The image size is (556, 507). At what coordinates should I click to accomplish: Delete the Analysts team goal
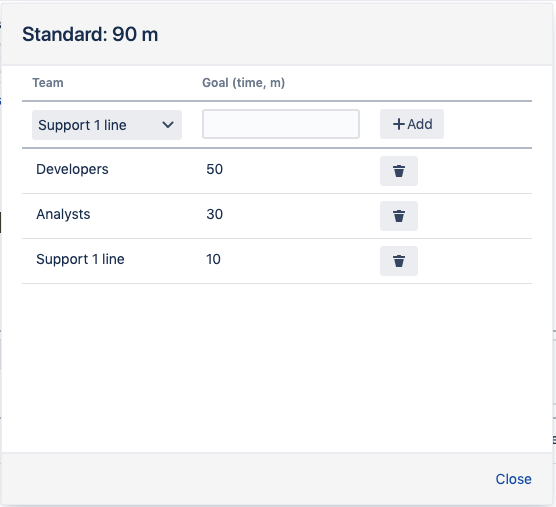pos(399,216)
